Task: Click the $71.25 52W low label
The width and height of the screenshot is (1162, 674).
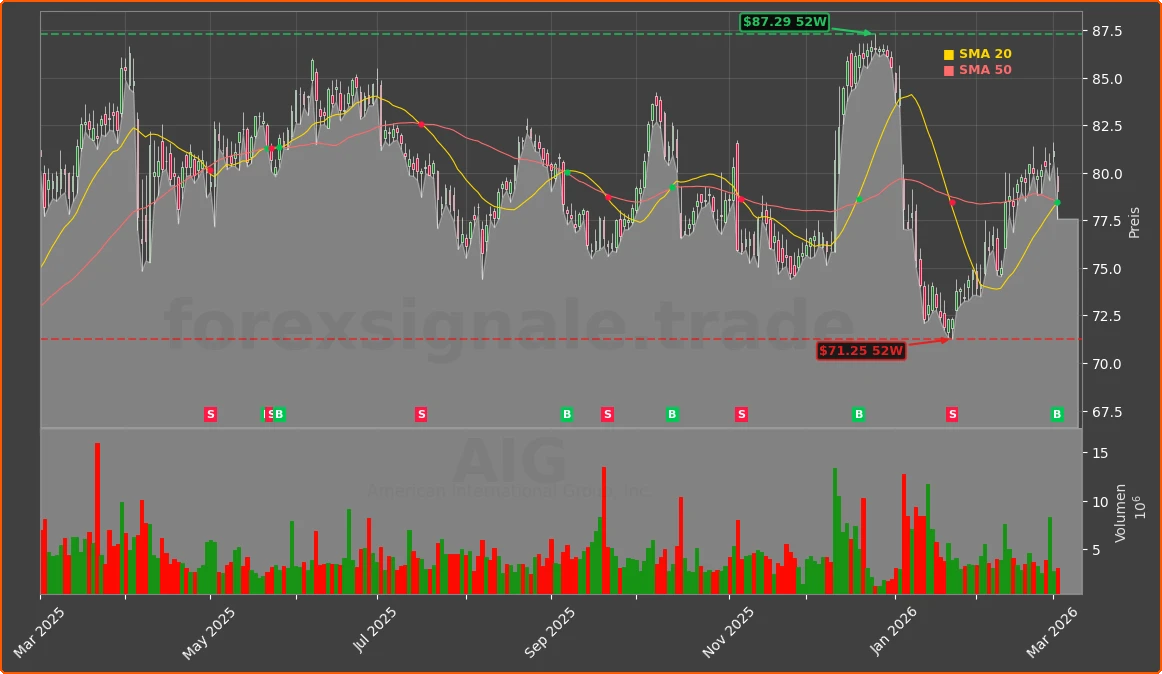Action: [x=861, y=350]
